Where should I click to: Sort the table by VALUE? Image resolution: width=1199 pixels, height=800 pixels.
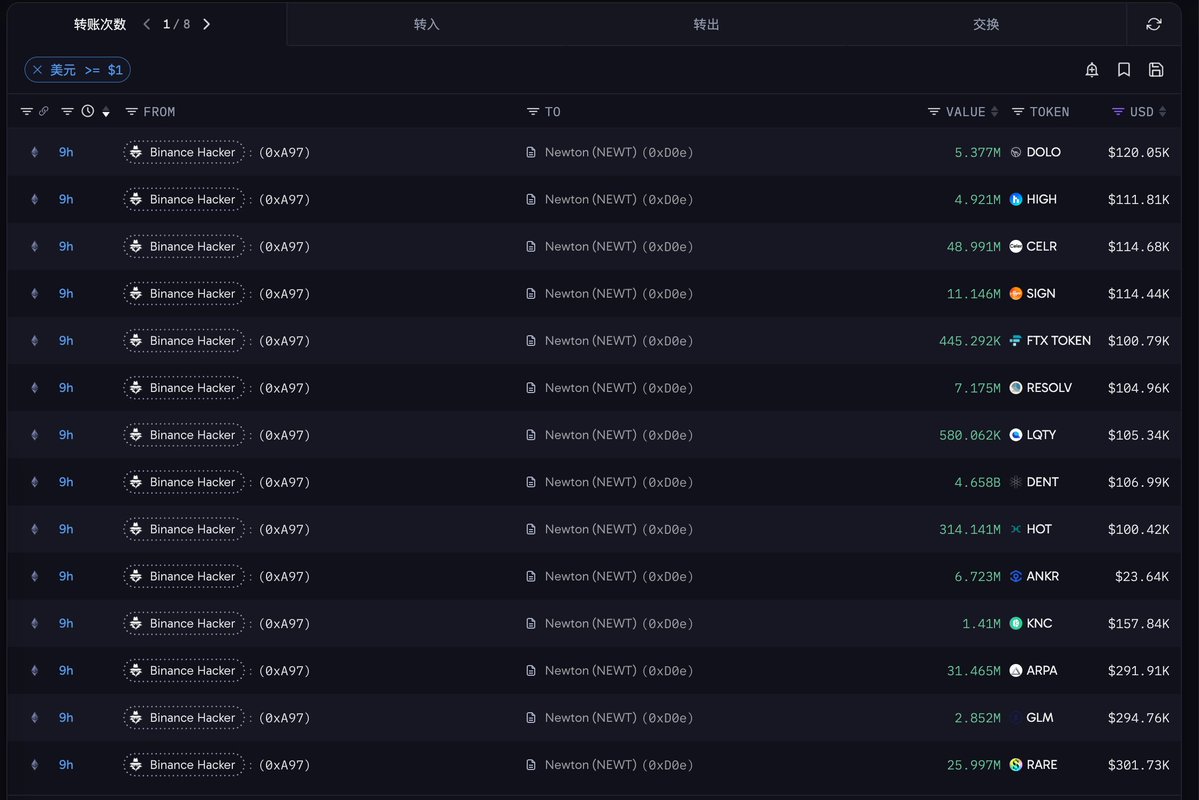(x=994, y=112)
